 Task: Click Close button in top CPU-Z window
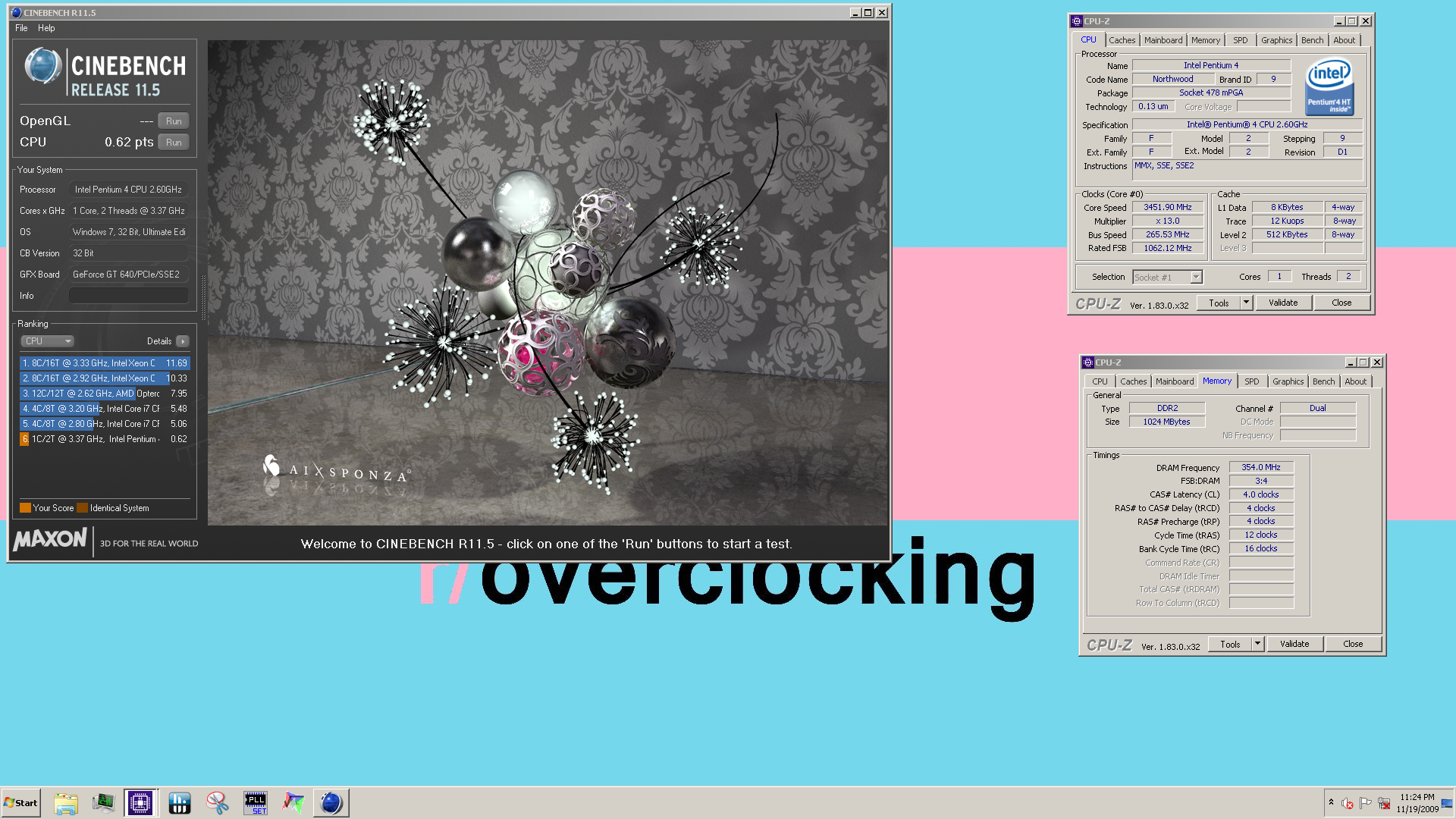point(1341,303)
